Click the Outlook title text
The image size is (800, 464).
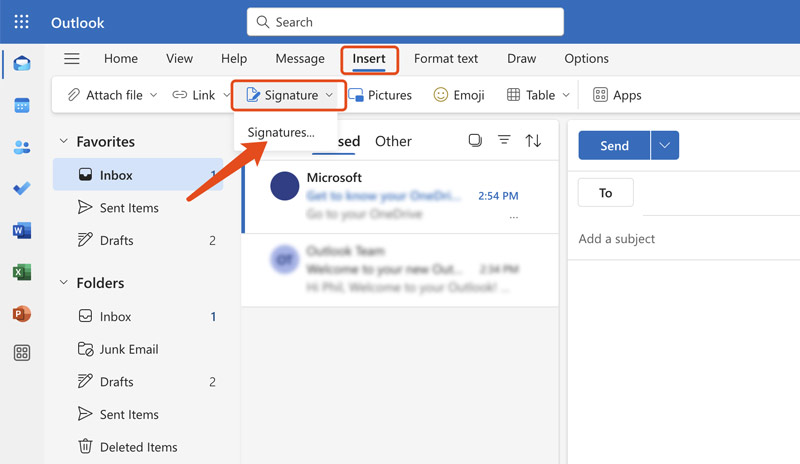point(78,22)
